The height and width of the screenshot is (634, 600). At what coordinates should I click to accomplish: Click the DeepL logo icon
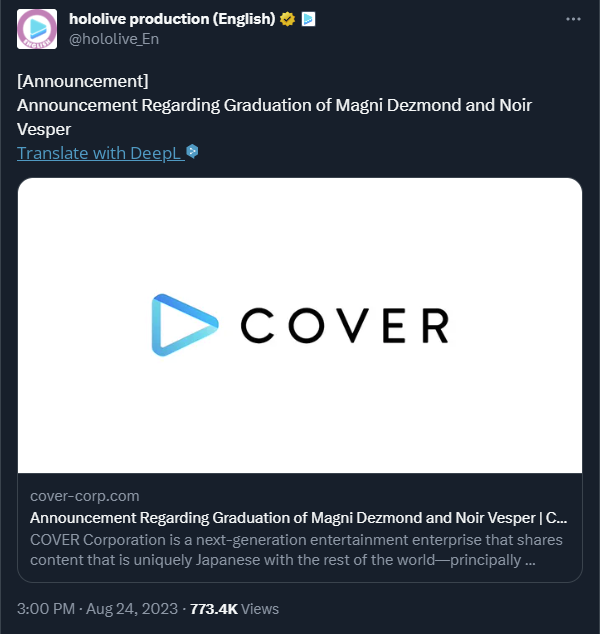click(192, 152)
